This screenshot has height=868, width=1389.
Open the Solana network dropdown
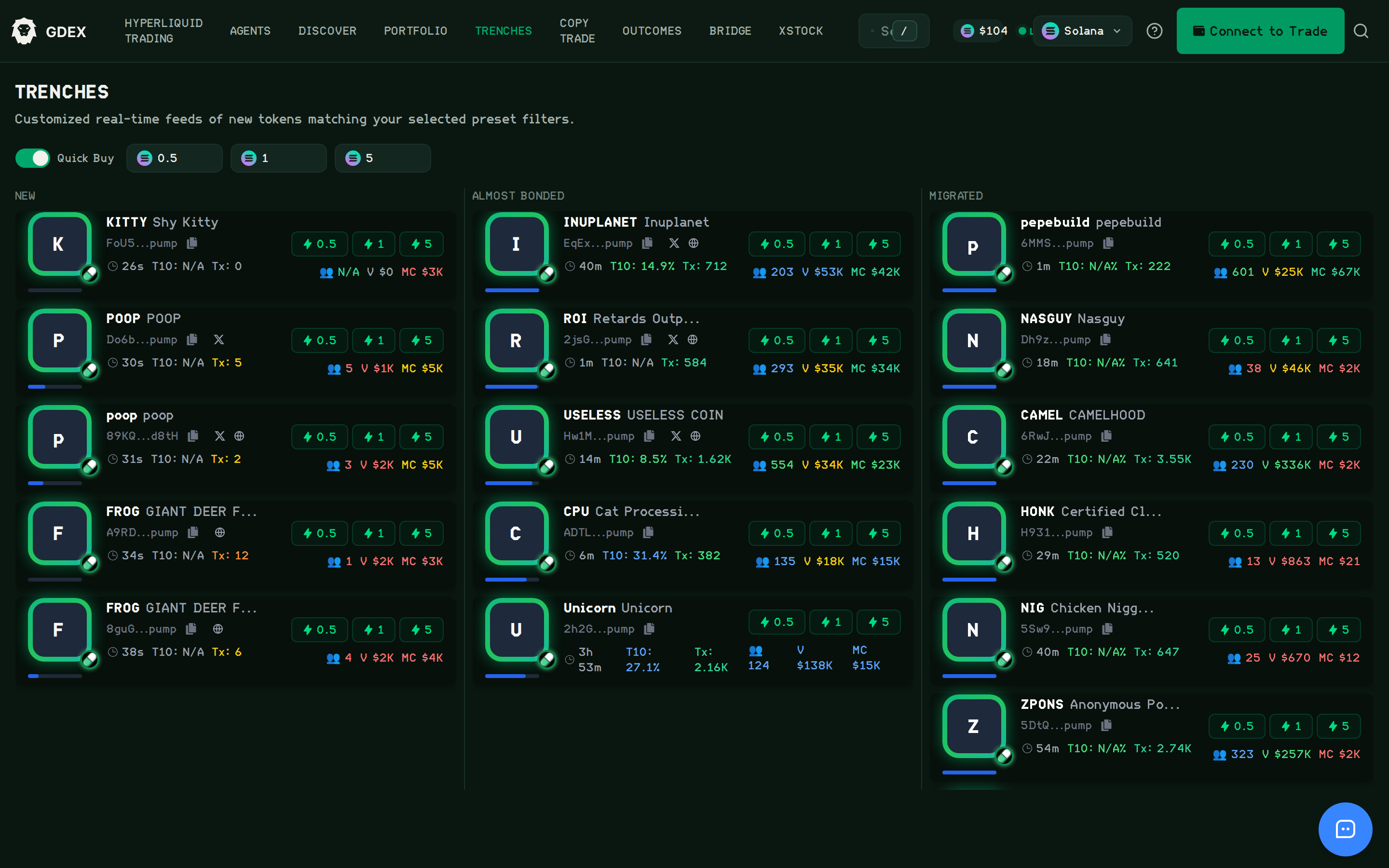1082,31
